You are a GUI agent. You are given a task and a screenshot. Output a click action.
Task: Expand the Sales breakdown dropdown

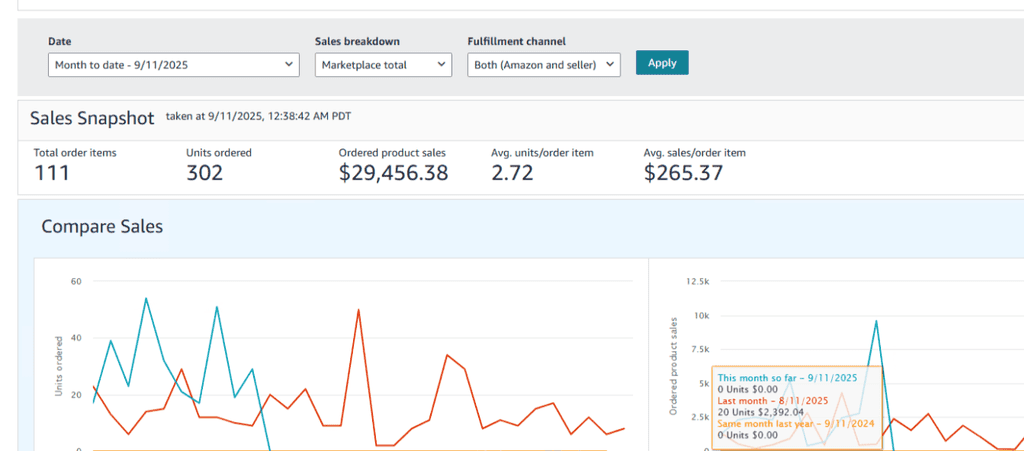coord(384,65)
